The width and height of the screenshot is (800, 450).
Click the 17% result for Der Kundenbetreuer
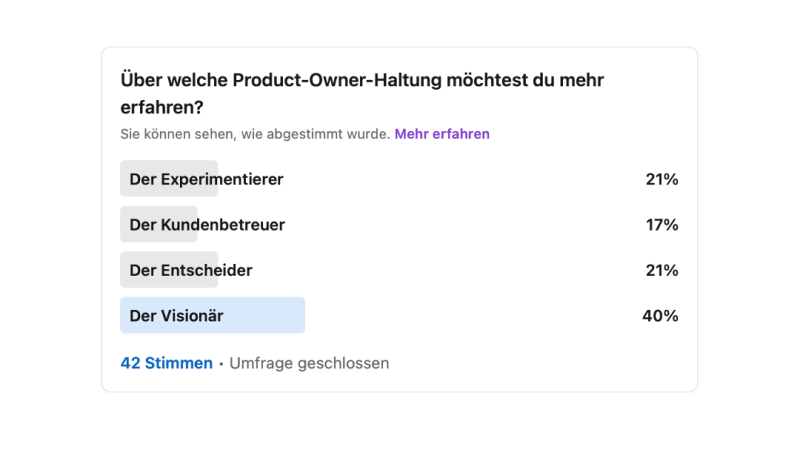click(x=662, y=225)
